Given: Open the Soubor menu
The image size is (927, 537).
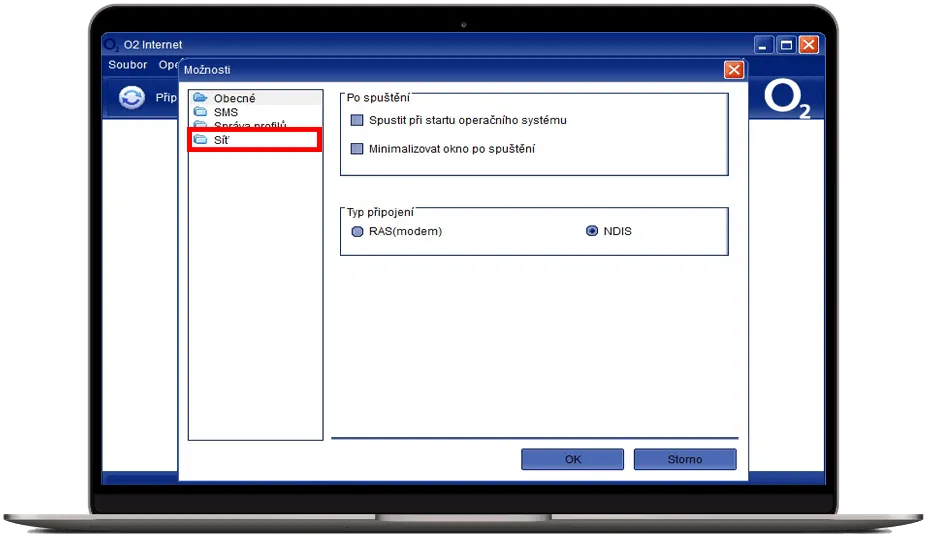Looking at the screenshot, I should point(128,65).
